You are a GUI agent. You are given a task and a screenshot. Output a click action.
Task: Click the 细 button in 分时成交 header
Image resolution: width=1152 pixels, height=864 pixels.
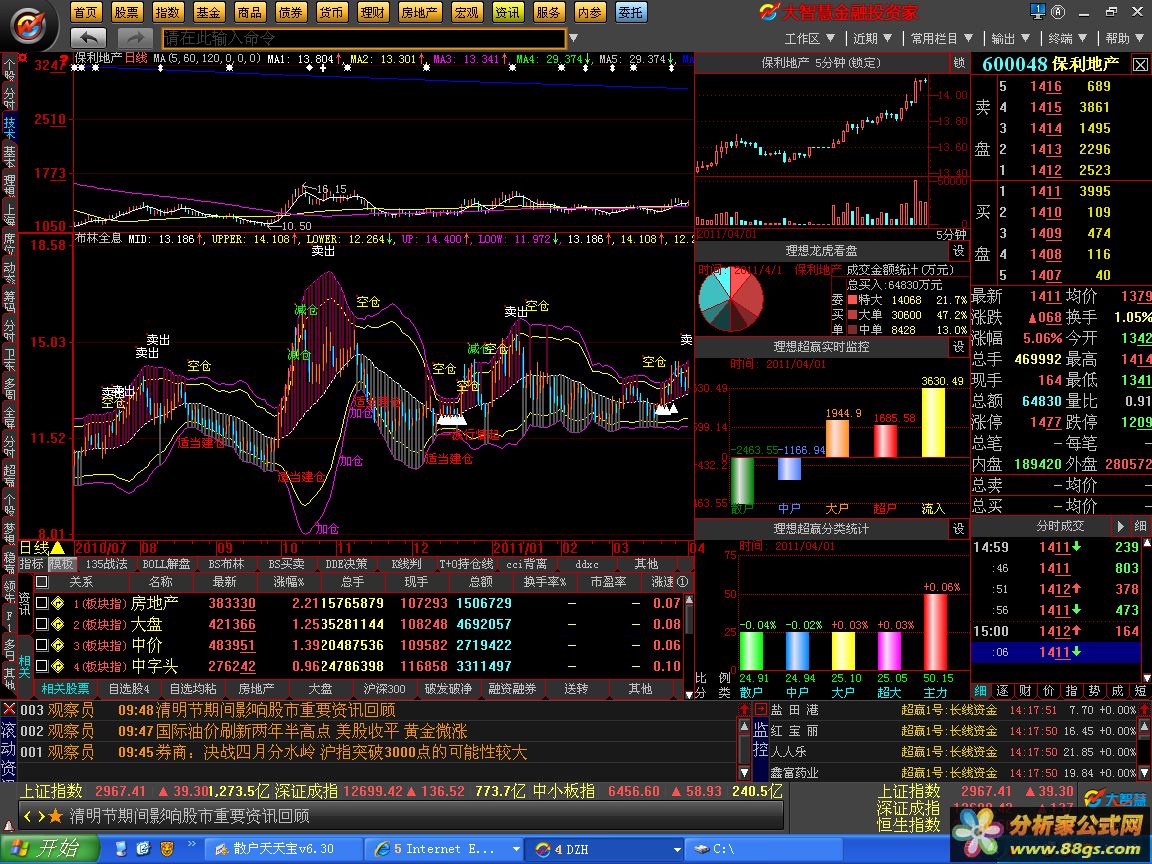(1140, 526)
